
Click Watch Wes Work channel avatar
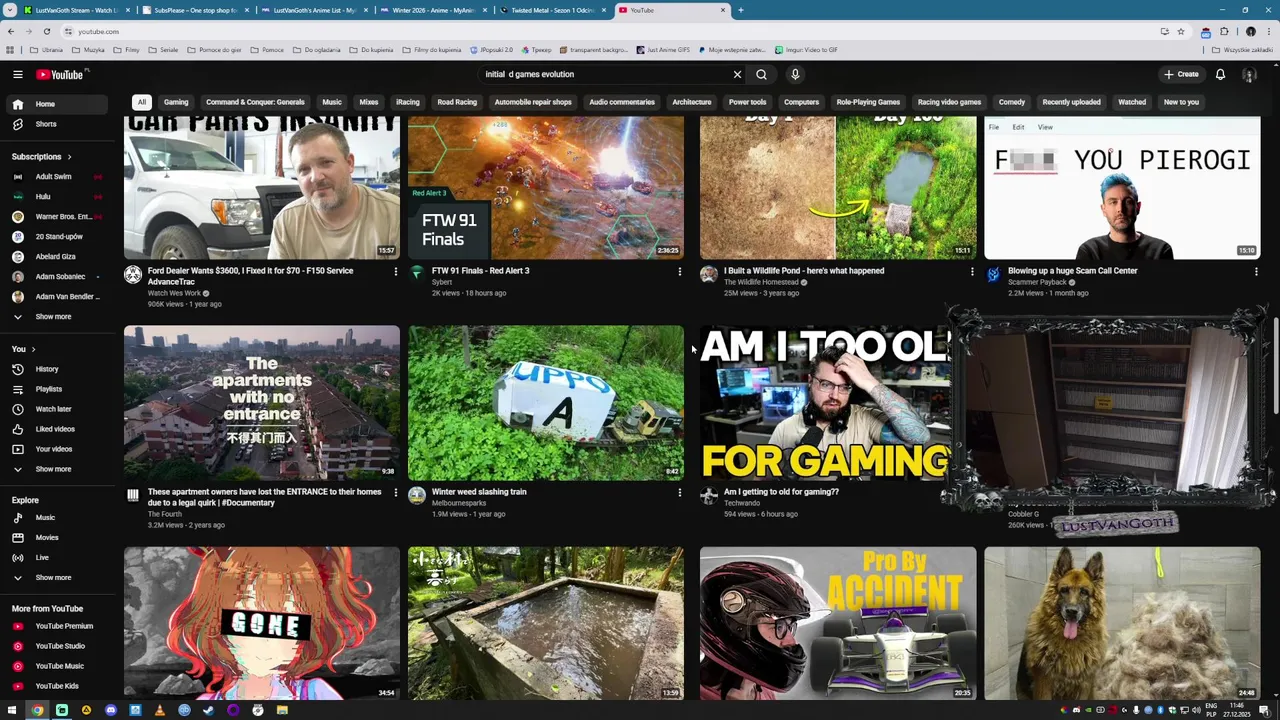pyautogui.click(x=133, y=274)
